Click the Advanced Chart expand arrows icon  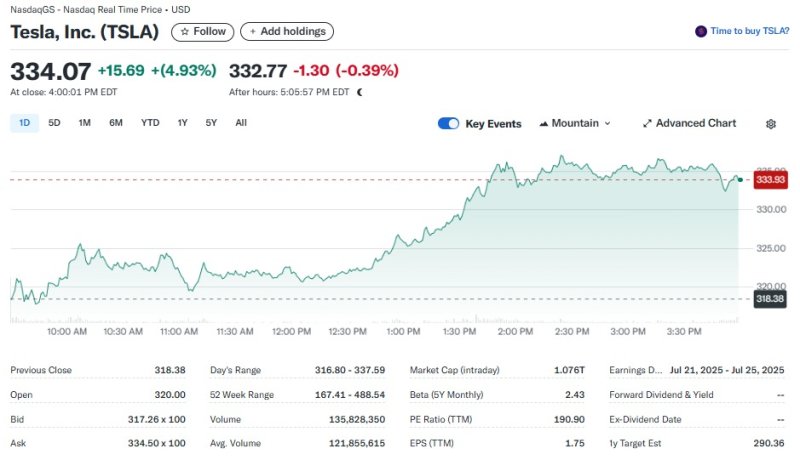click(647, 124)
